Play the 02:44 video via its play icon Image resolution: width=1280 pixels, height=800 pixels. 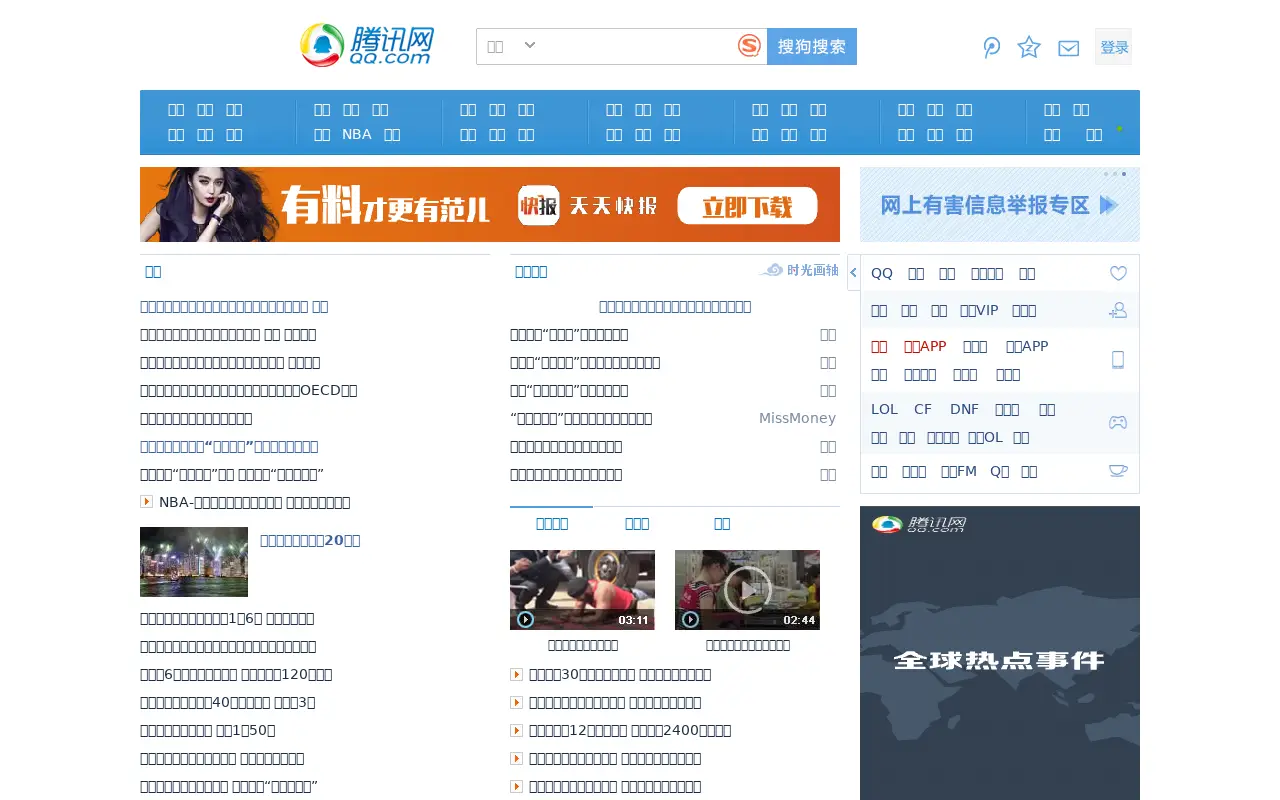pyautogui.click(x=690, y=619)
